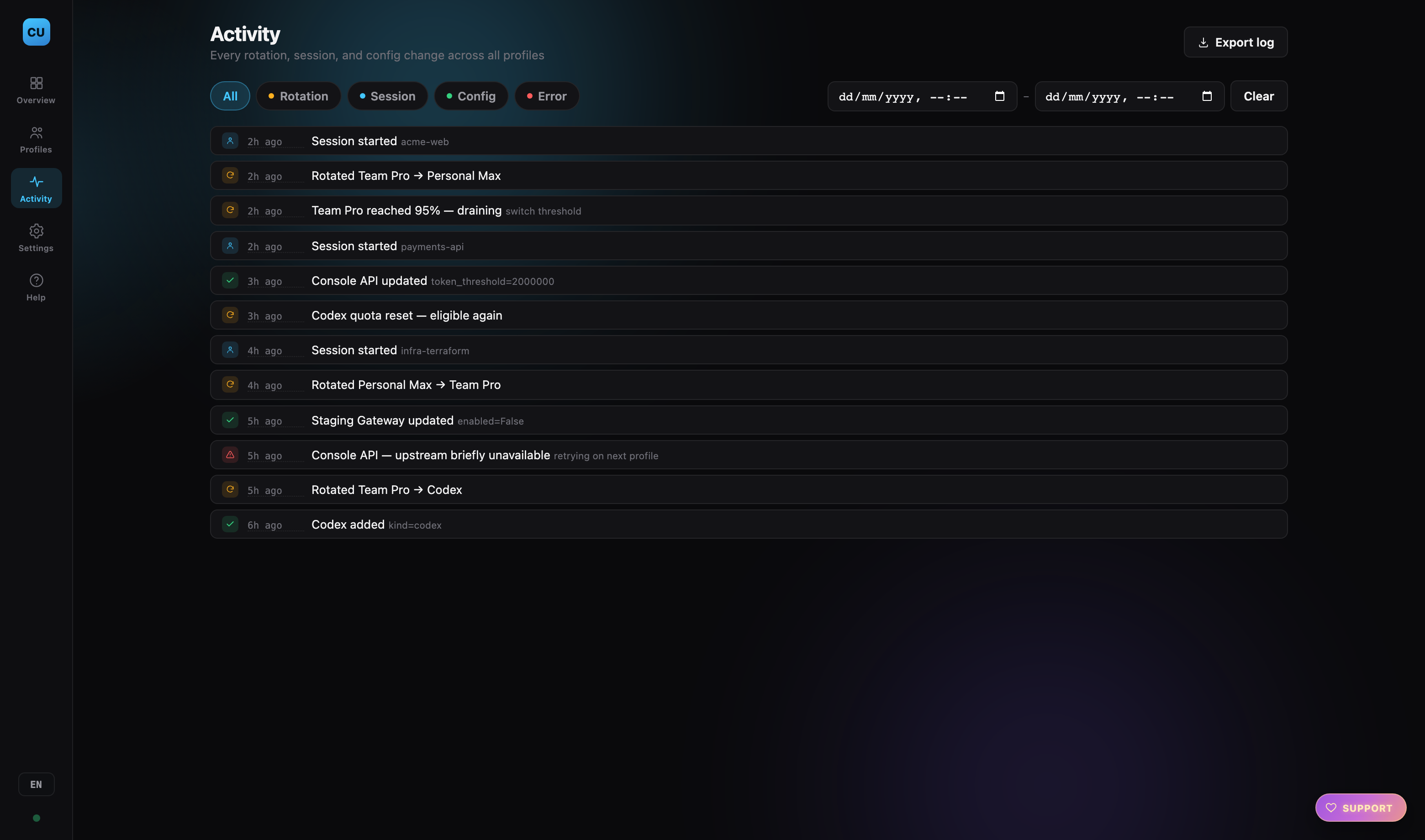1425x840 pixels.
Task: Filter by Error events
Action: 547,96
